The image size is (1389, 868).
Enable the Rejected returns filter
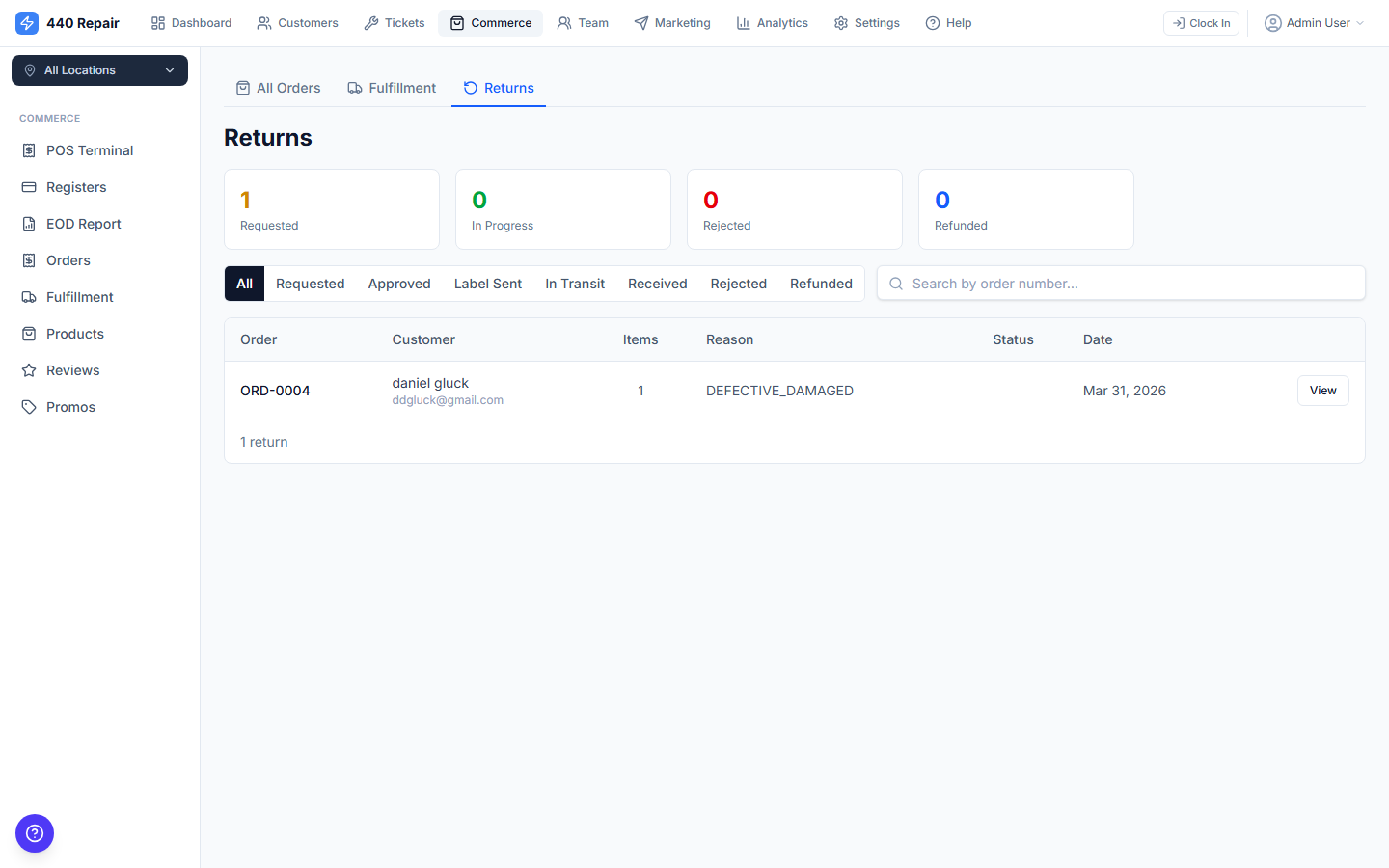(x=738, y=284)
